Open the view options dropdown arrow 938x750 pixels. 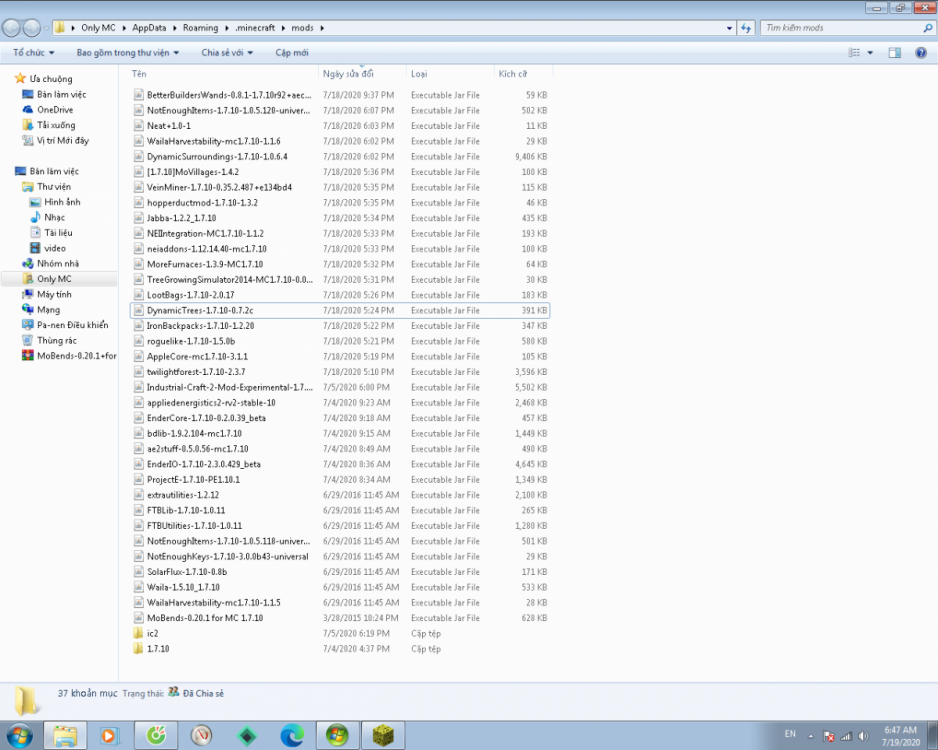[x=870, y=53]
